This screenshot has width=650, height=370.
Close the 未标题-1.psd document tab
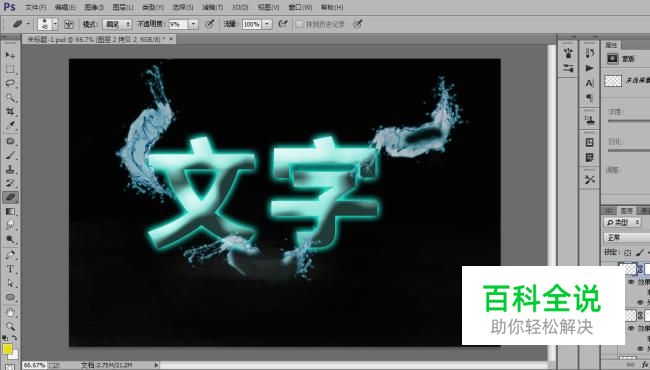[171, 39]
